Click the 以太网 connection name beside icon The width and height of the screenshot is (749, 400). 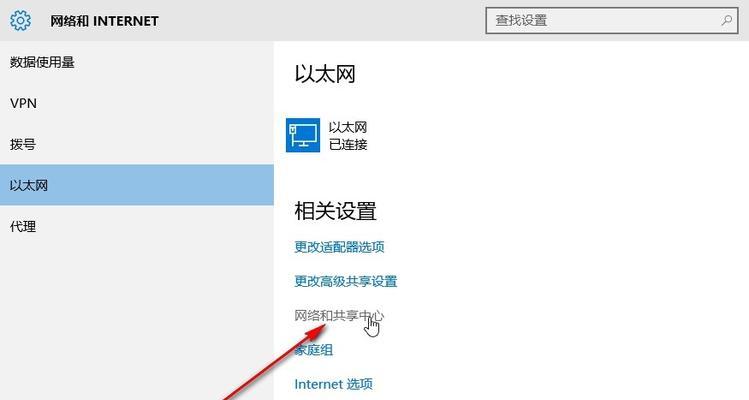[348, 127]
